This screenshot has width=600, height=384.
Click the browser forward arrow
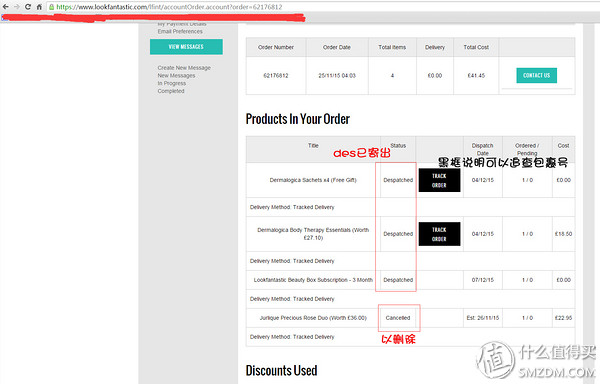click(x=16, y=7)
